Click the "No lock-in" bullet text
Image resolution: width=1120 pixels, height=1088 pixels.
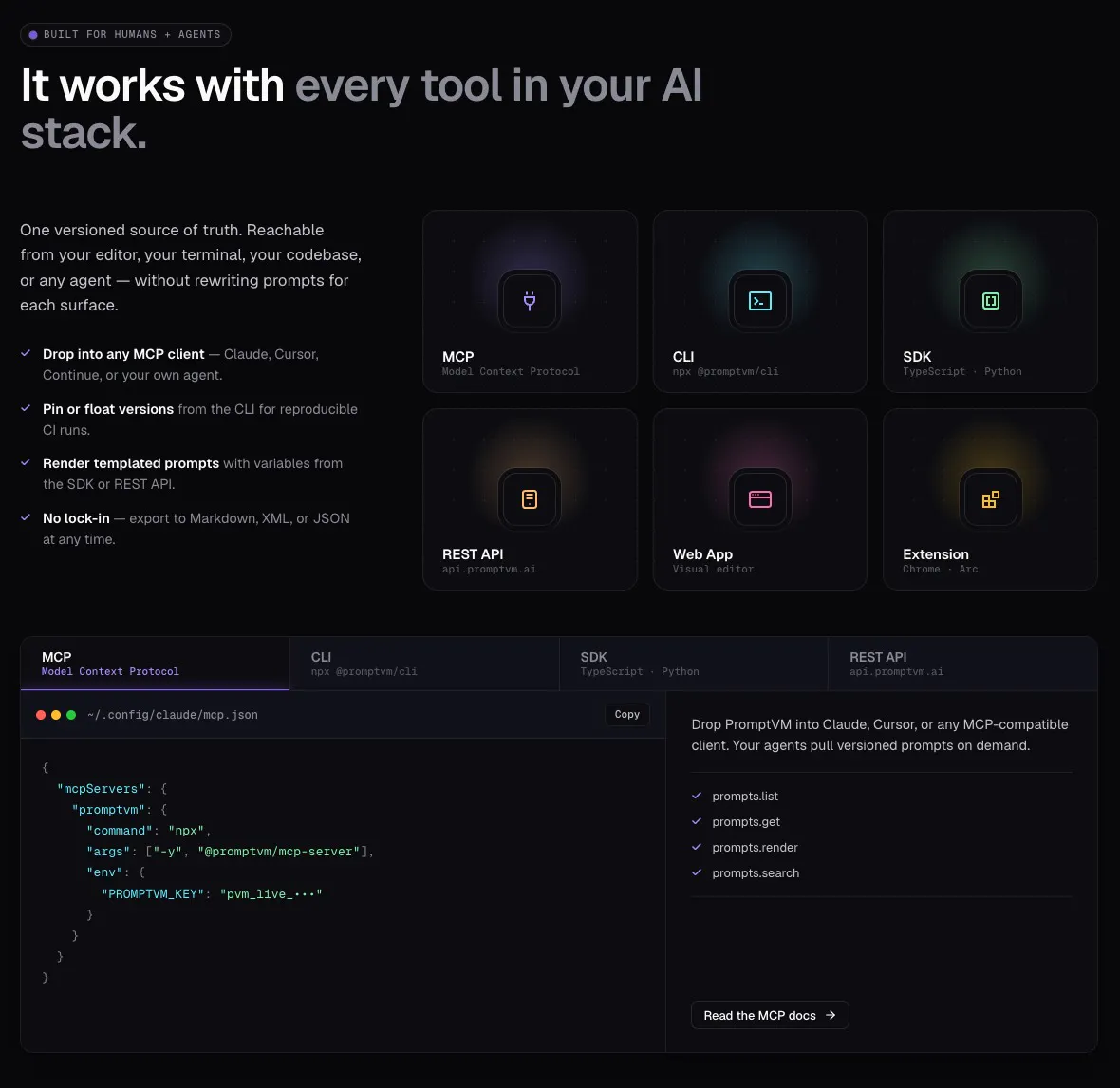[x=77, y=518]
